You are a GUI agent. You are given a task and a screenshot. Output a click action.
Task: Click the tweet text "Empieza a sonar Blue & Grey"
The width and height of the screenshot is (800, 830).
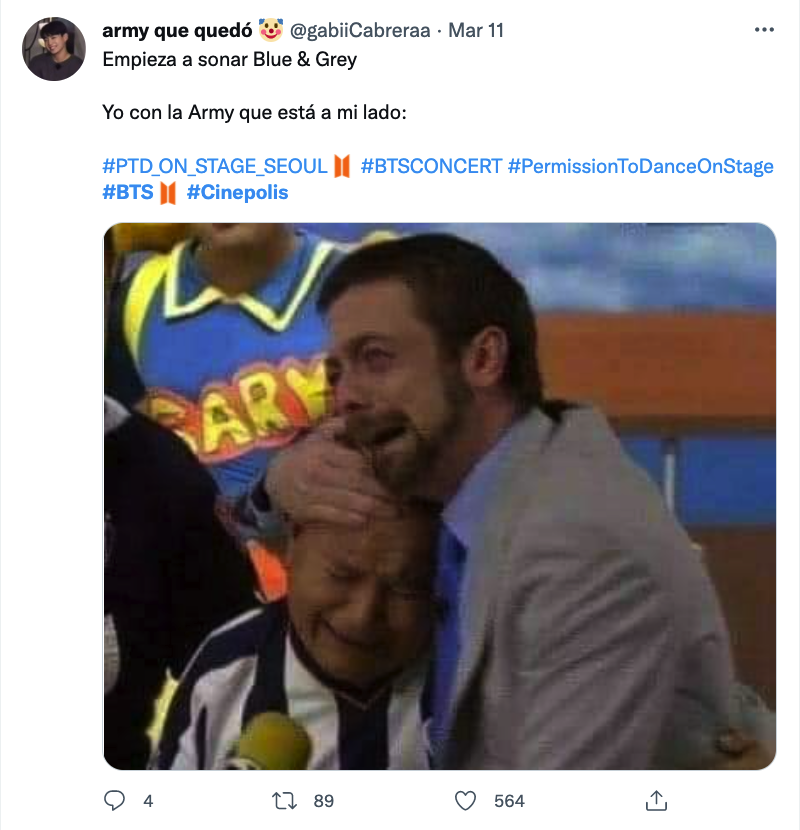click(230, 58)
